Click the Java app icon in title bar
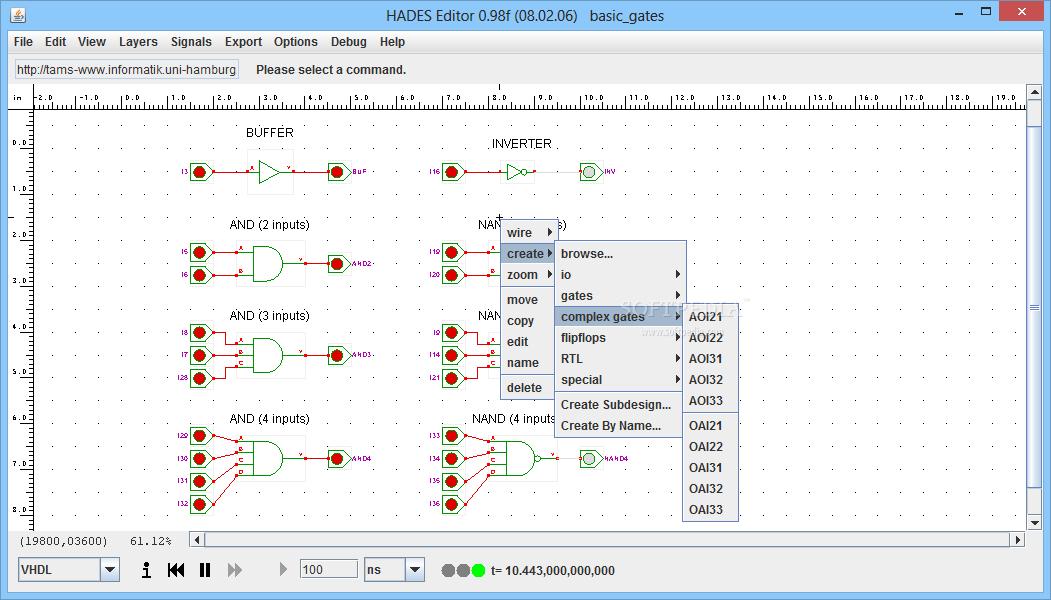 tap(18, 14)
